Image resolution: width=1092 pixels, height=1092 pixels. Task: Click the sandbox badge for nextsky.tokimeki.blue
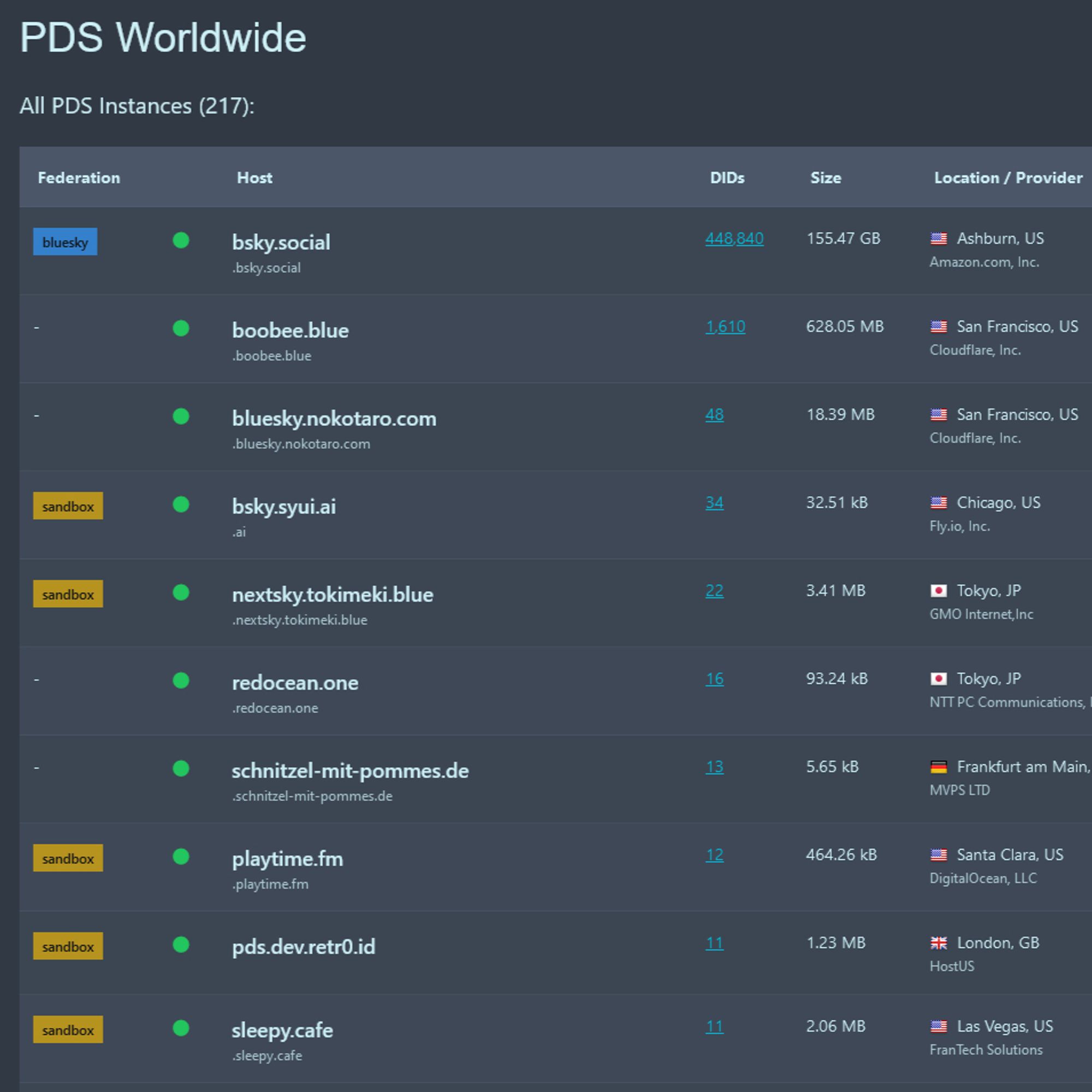pos(68,594)
